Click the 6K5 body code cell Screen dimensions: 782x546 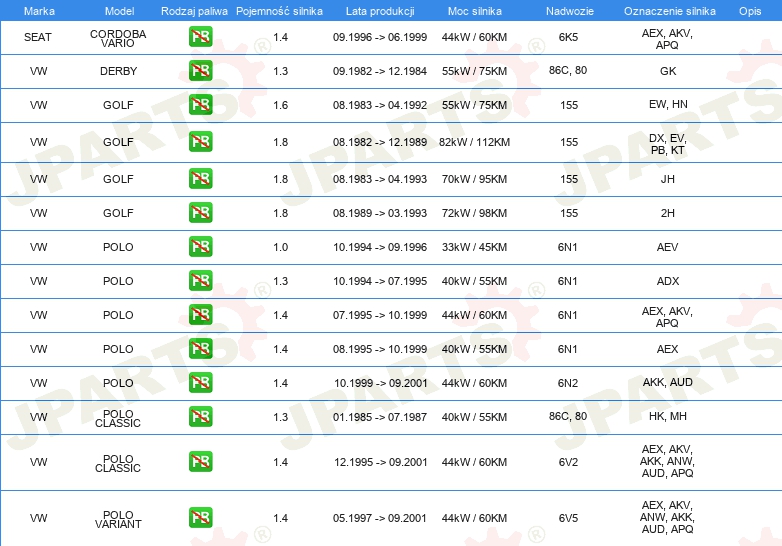point(568,37)
